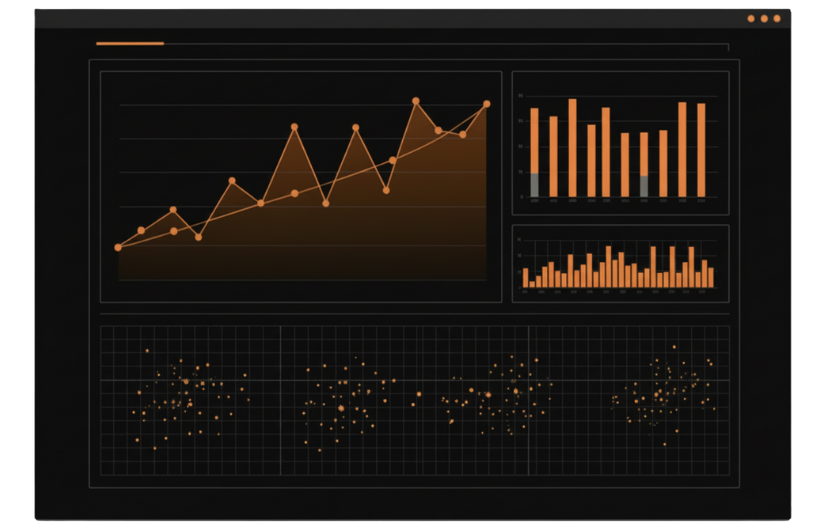Image resolution: width=832 pixels, height=528 pixels.
Task: Click the middle orange window control dot
Action: click(764, 18)
